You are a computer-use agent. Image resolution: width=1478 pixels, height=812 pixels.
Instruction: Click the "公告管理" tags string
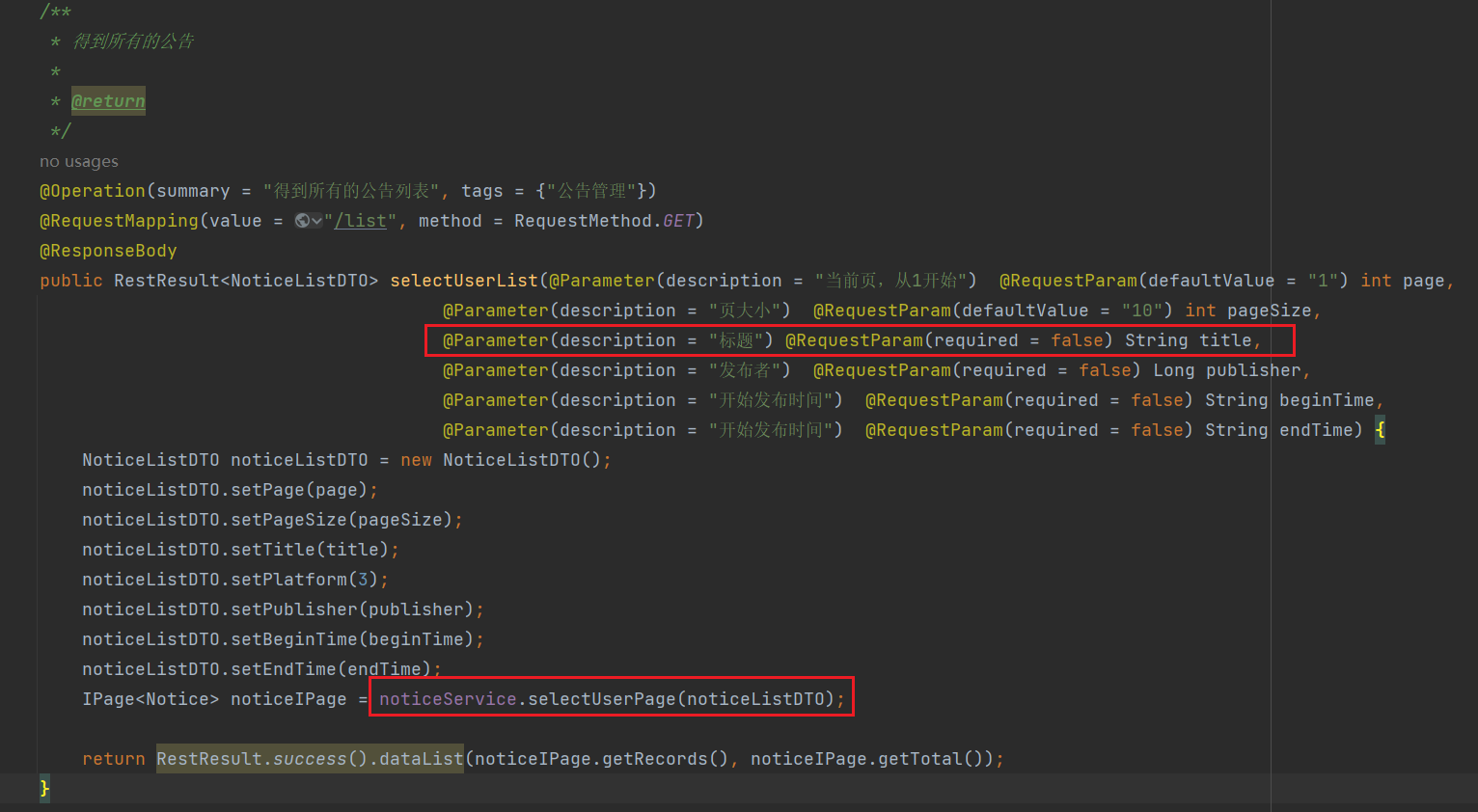pyautogui.click(x=591, y=191)
